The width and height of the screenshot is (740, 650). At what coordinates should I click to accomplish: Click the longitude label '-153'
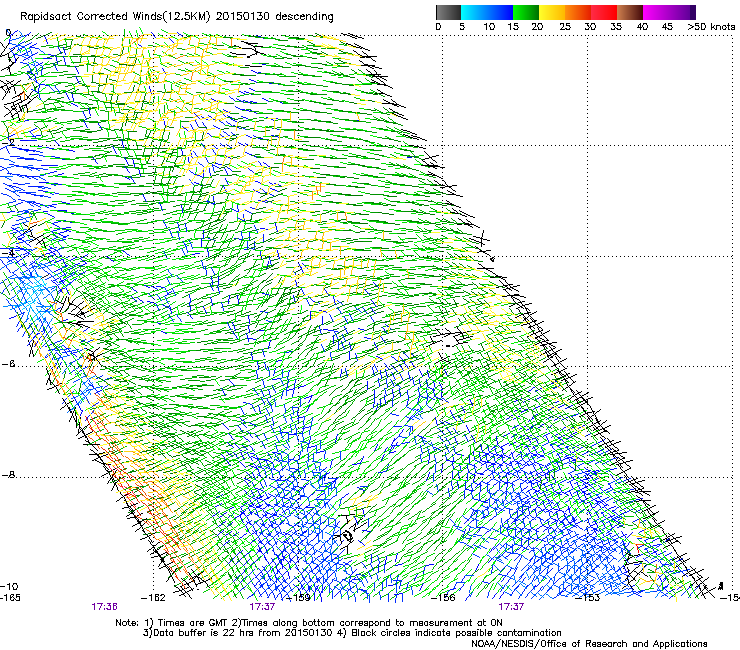click(588, 598)
